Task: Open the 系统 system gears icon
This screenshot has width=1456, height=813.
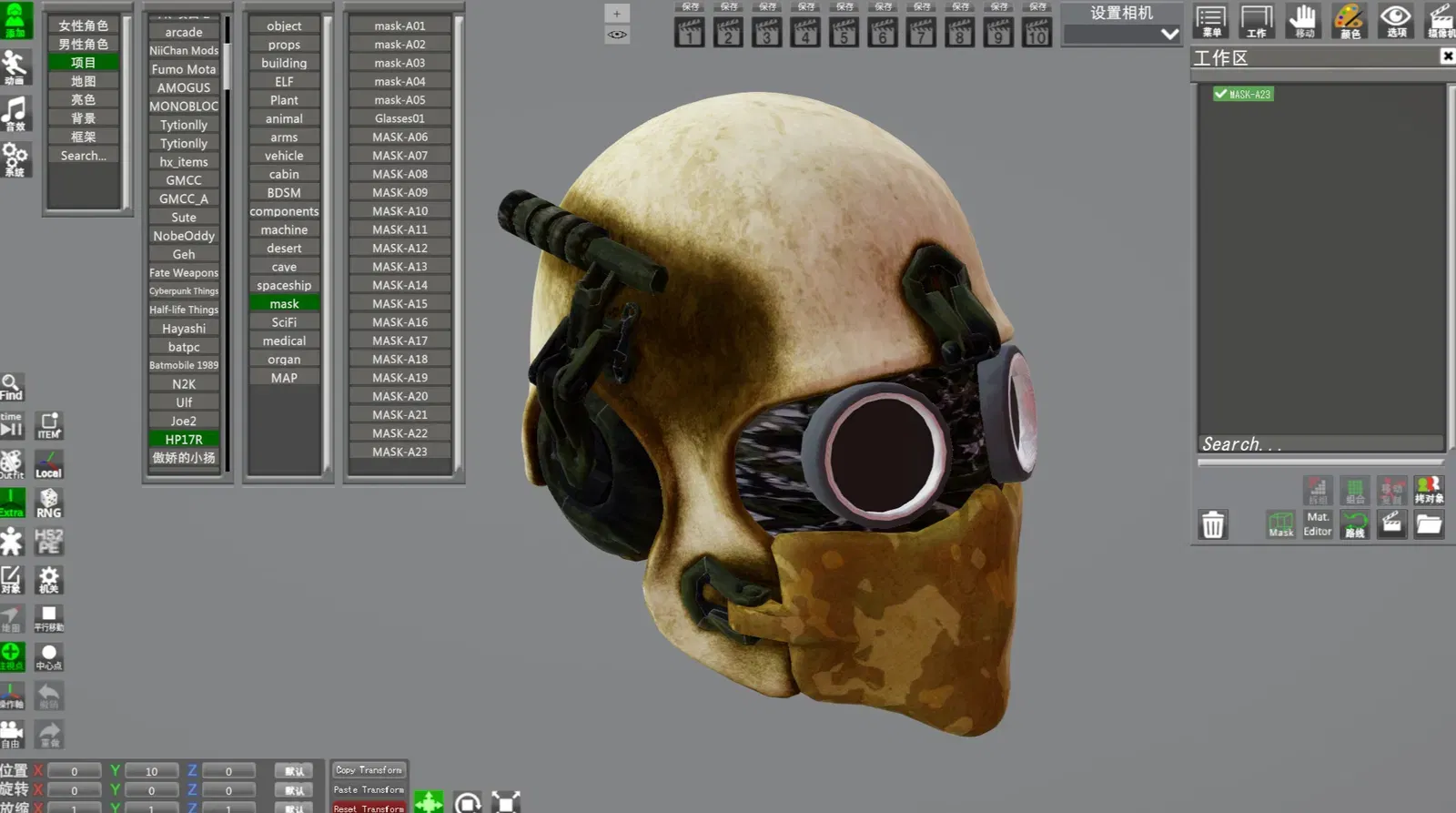Action: tap(15, 159)
